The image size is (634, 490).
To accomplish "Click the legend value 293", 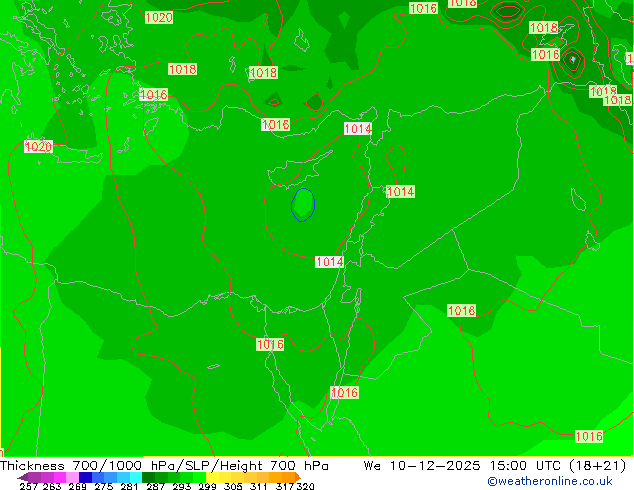I will point(182,486).
